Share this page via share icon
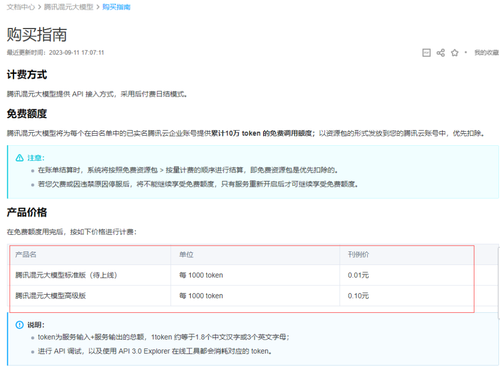The image size is (500, 369). (x=441, y=53)
